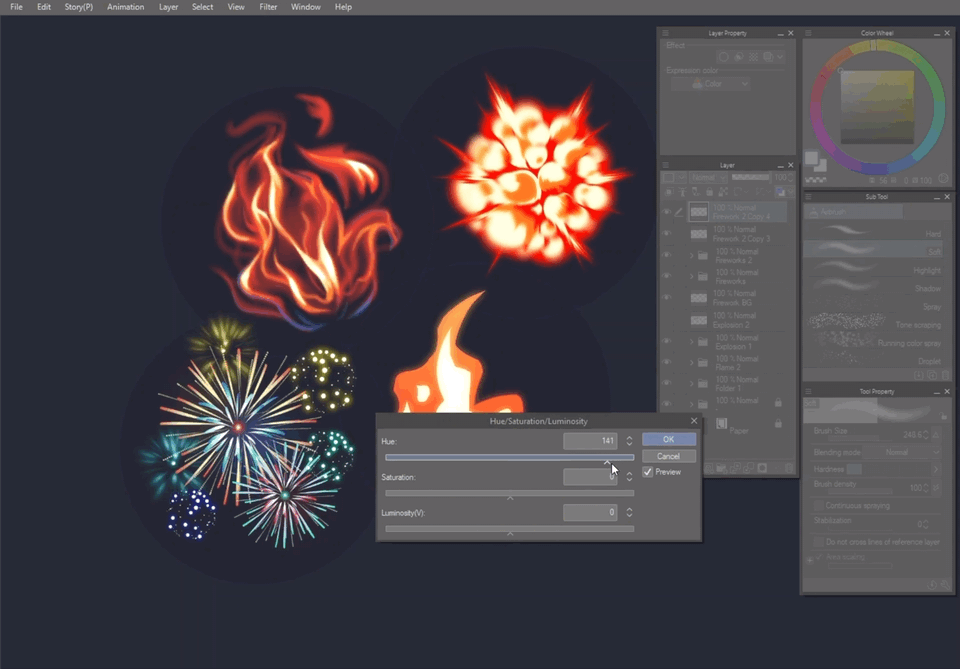Toggle visibility of Flame 2 folder

[667, 362]
